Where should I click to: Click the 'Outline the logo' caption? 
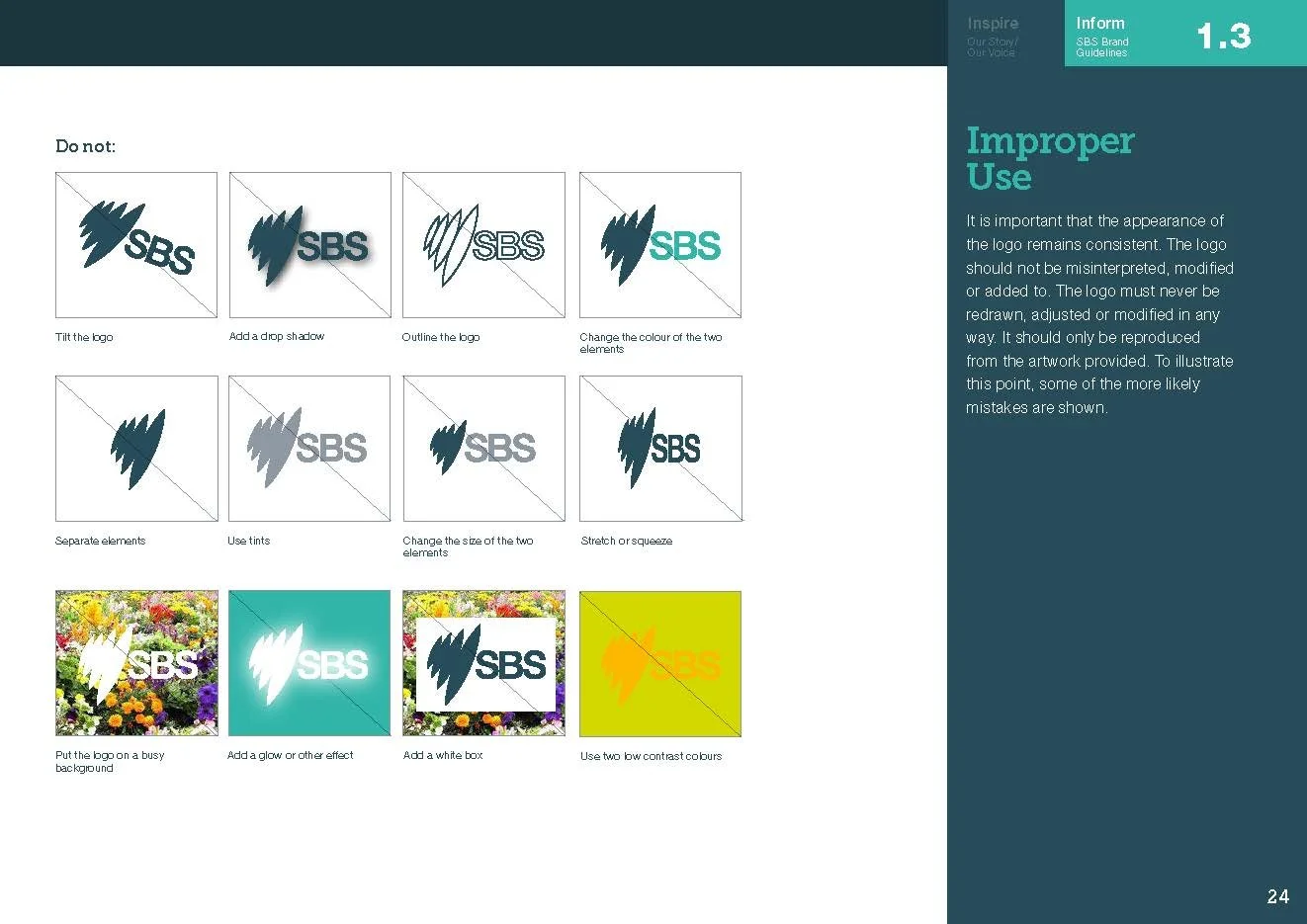click(441, 338)
